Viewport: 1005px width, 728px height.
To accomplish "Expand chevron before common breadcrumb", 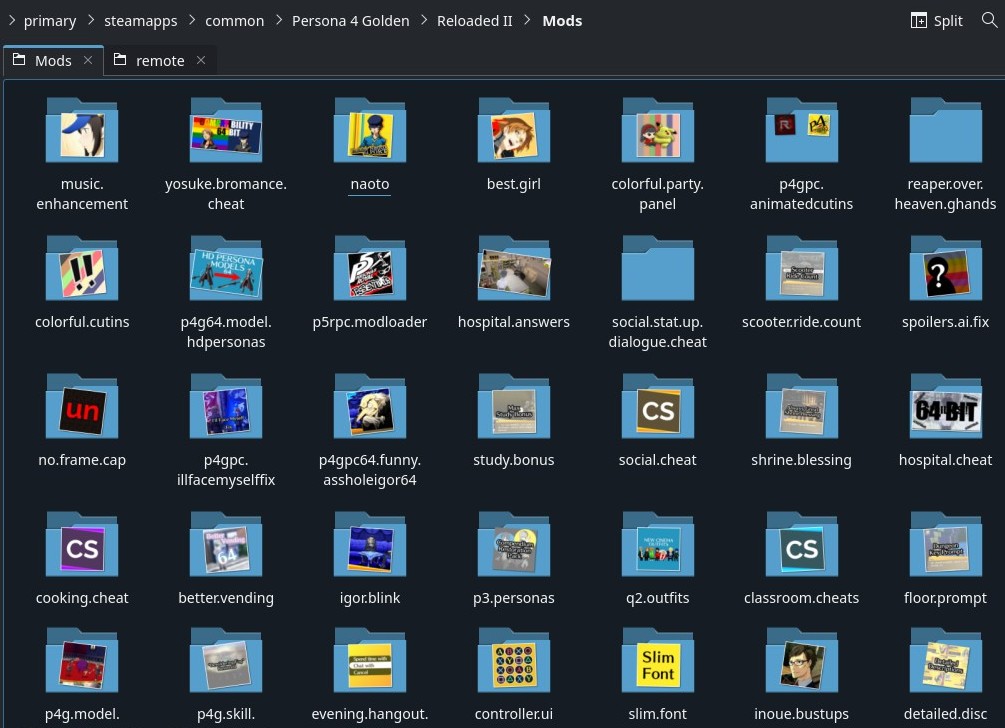I will tap(192, 20).
